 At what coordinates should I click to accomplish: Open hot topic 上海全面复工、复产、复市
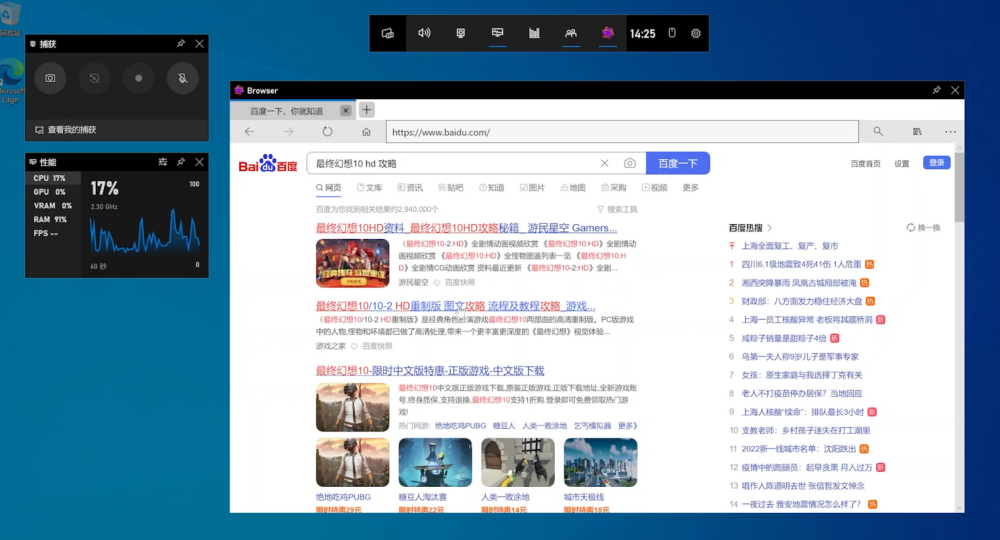pyautogui.click(x=790, y=245)
